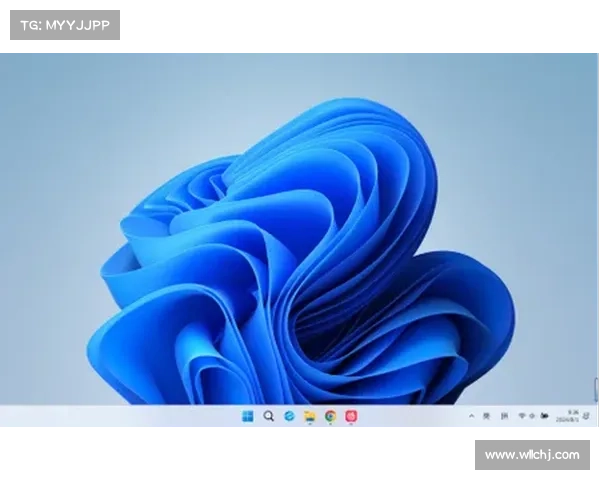Check battery status tray icon

pos(544,416)
